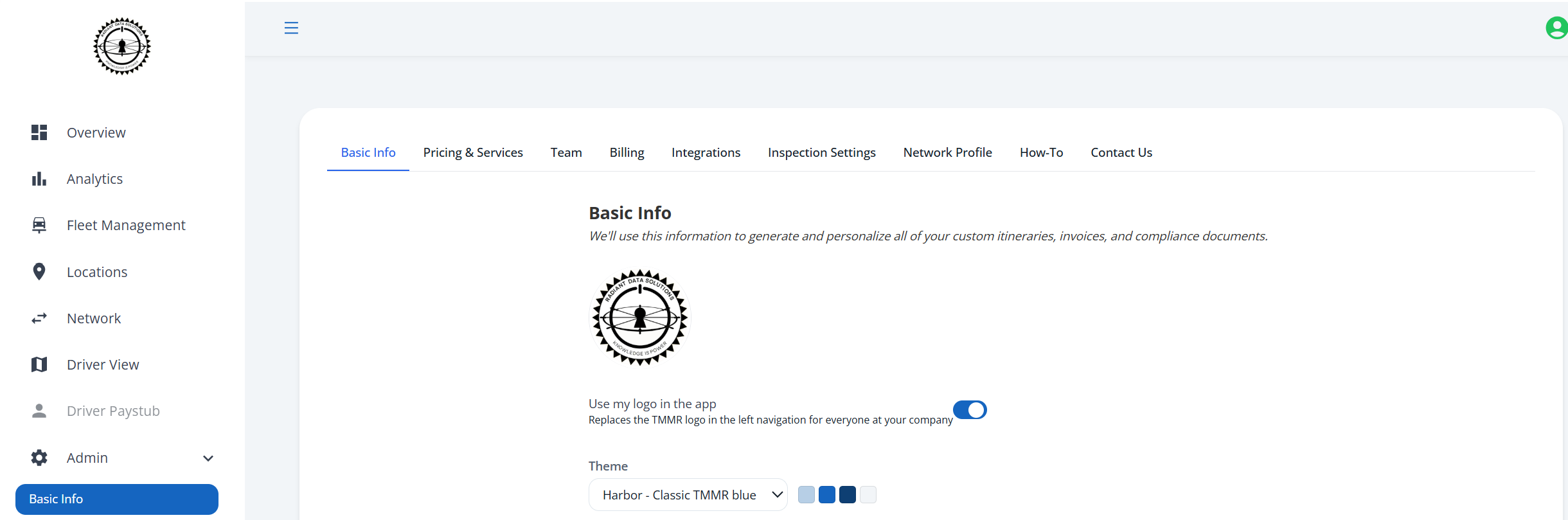The image size is (1568, 520).
Task: Click the hamburger menu icon
Action: click(291, 28)
